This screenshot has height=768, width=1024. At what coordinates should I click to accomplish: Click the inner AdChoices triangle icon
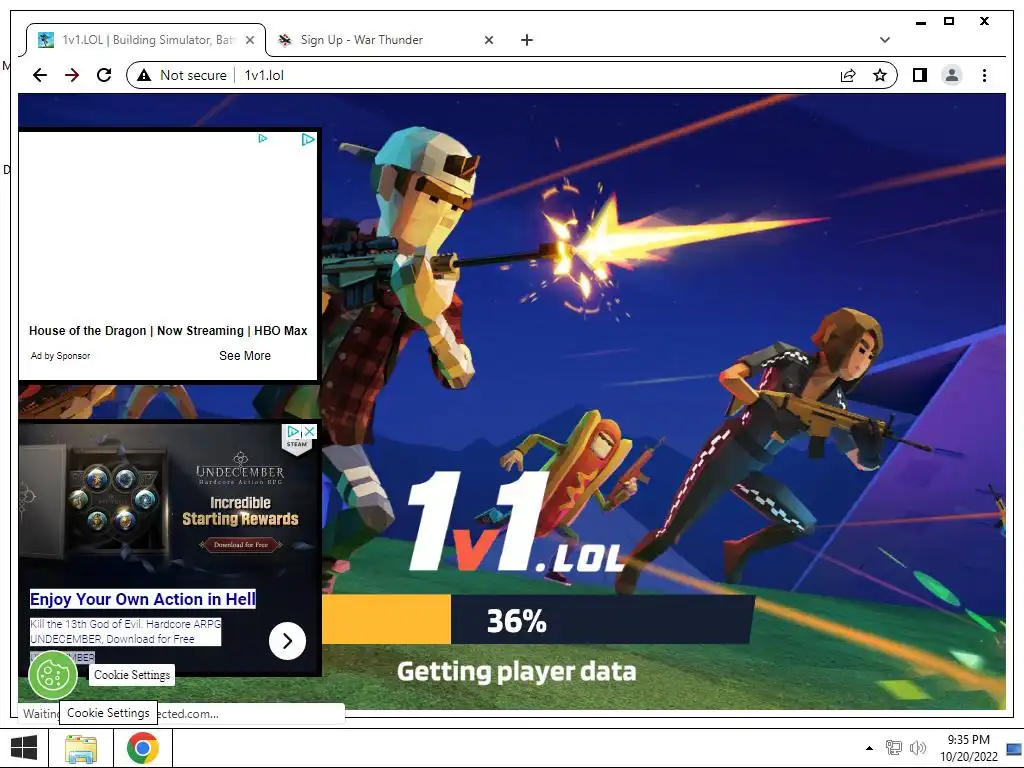point(263,138)
